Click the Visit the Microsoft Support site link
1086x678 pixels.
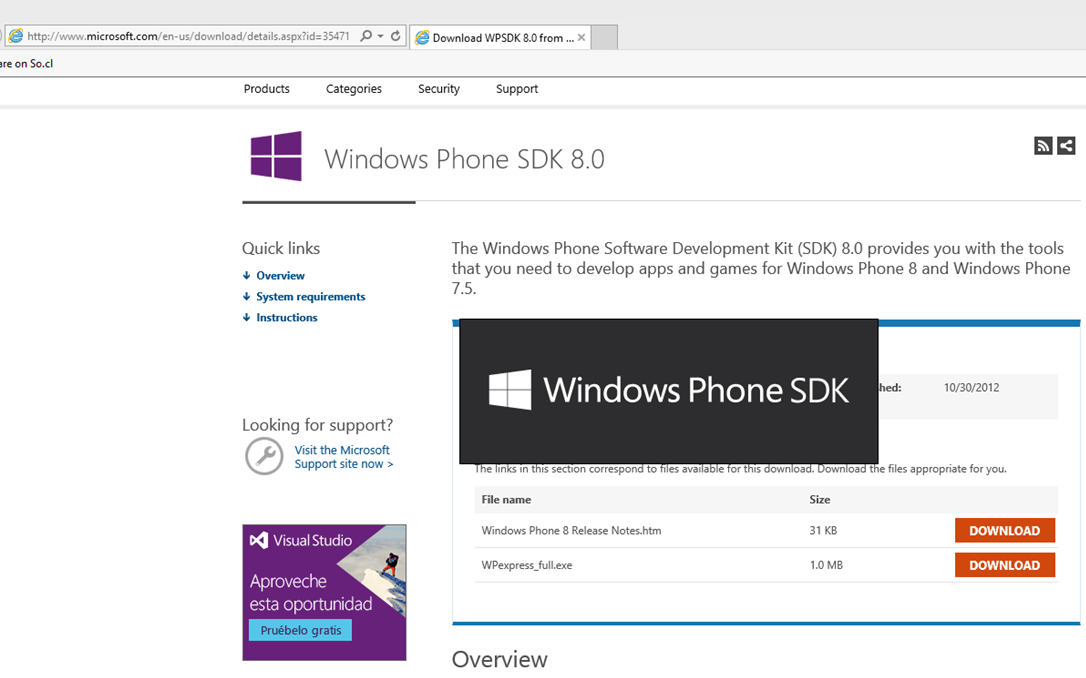pos(343,456)
